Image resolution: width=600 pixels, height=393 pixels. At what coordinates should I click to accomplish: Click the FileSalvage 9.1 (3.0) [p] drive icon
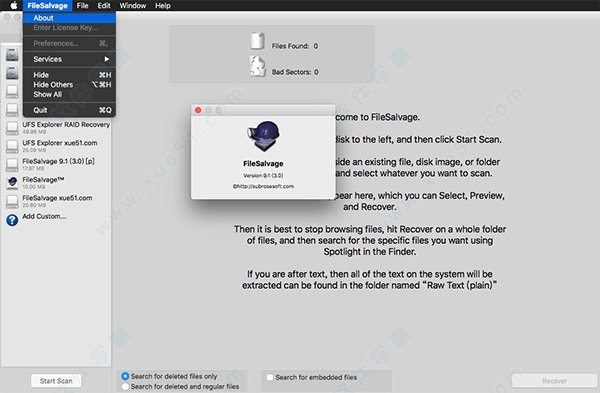point(12,165)
